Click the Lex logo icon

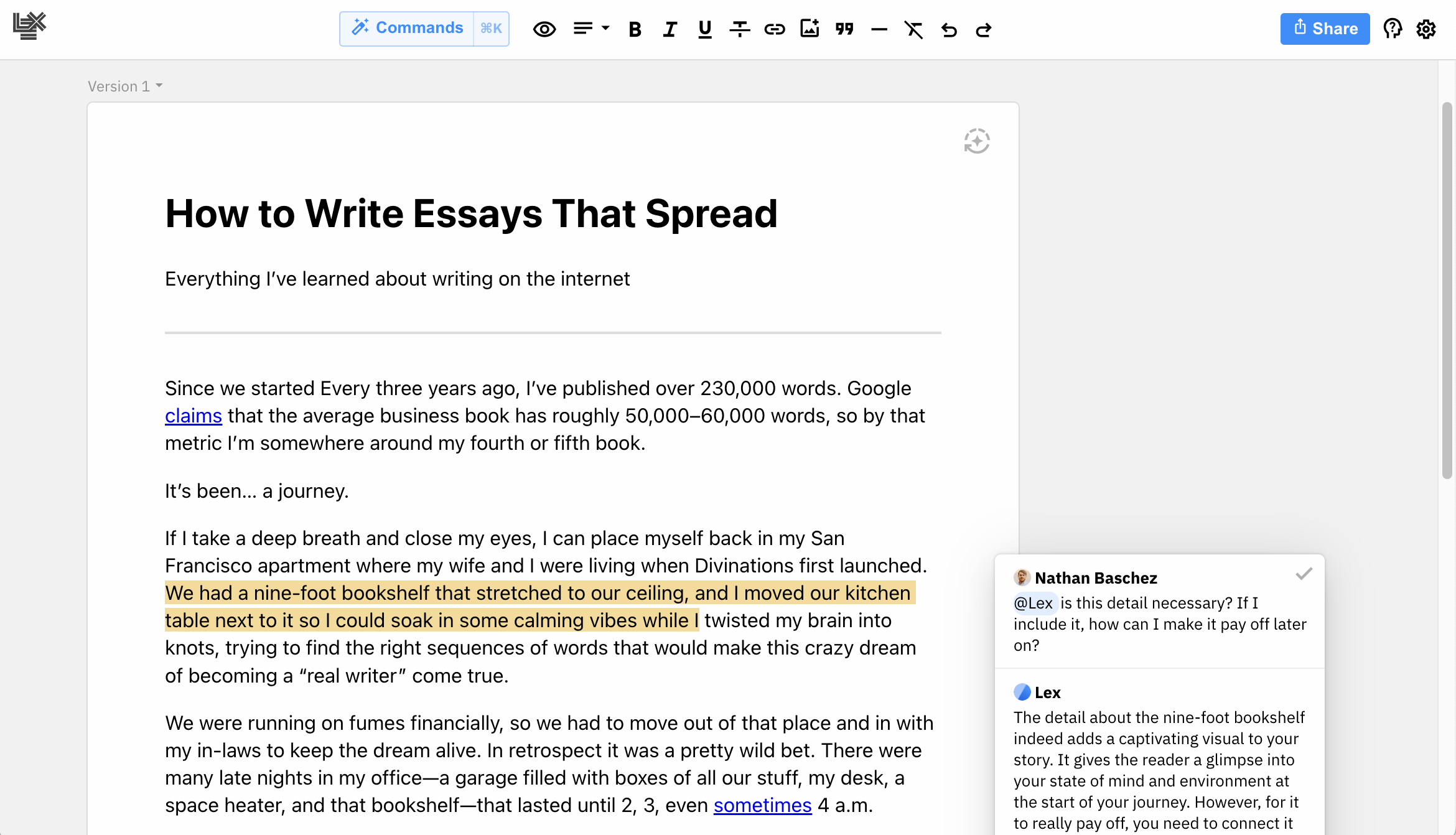click(29, 26)
